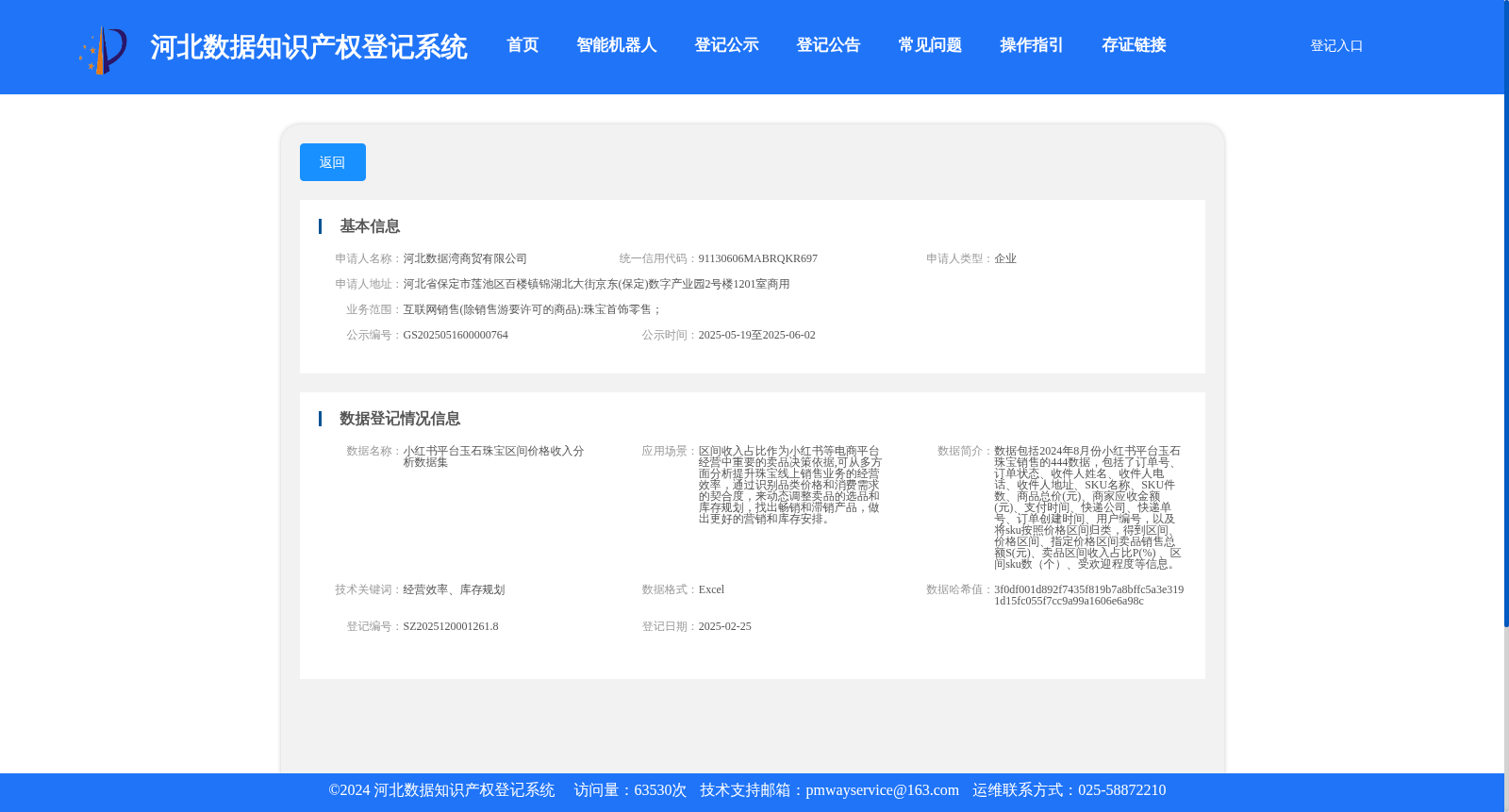Select footer email pmwayservice@163.com

882,790
